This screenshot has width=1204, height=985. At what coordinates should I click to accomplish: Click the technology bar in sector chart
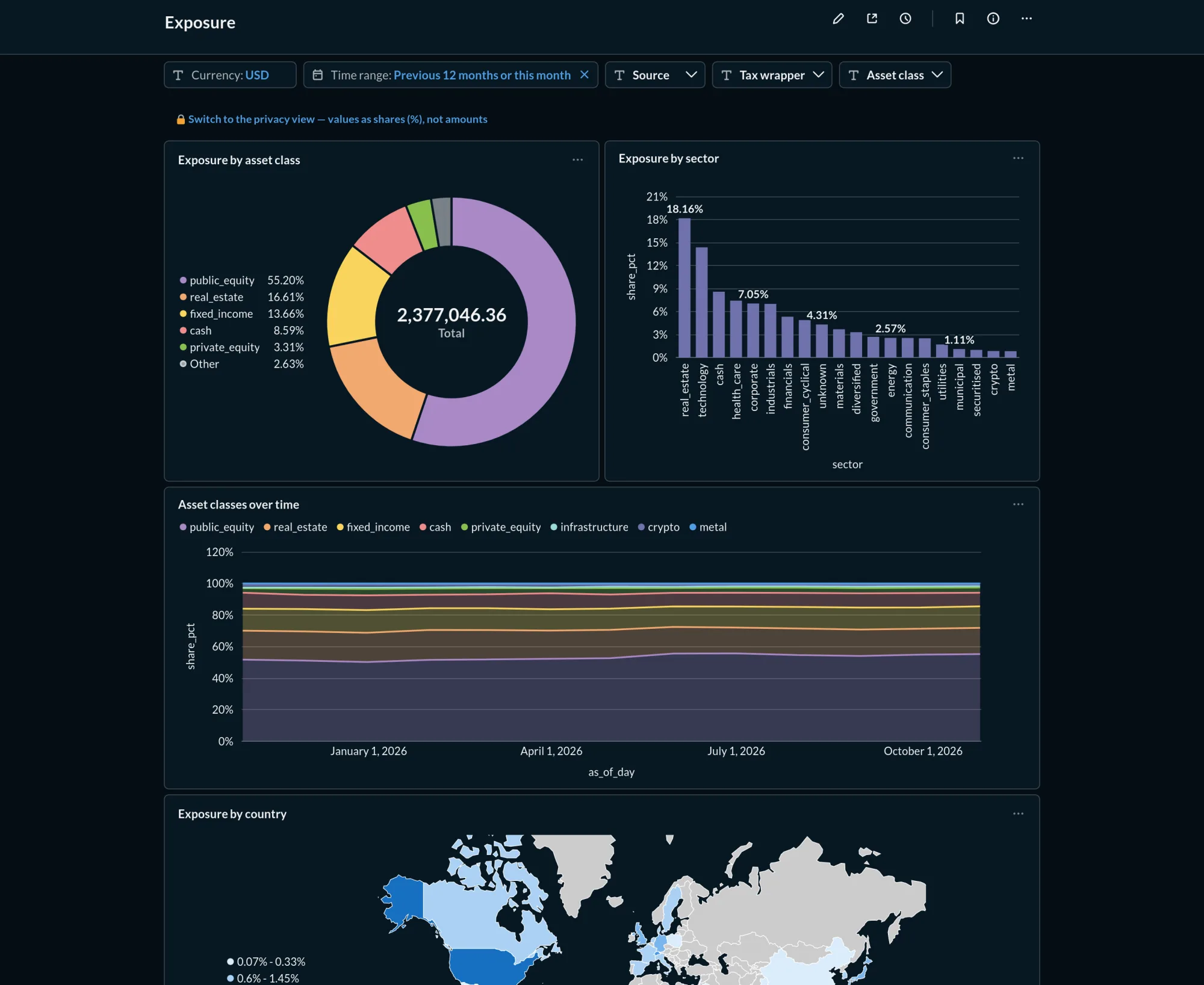pos(702,302)
